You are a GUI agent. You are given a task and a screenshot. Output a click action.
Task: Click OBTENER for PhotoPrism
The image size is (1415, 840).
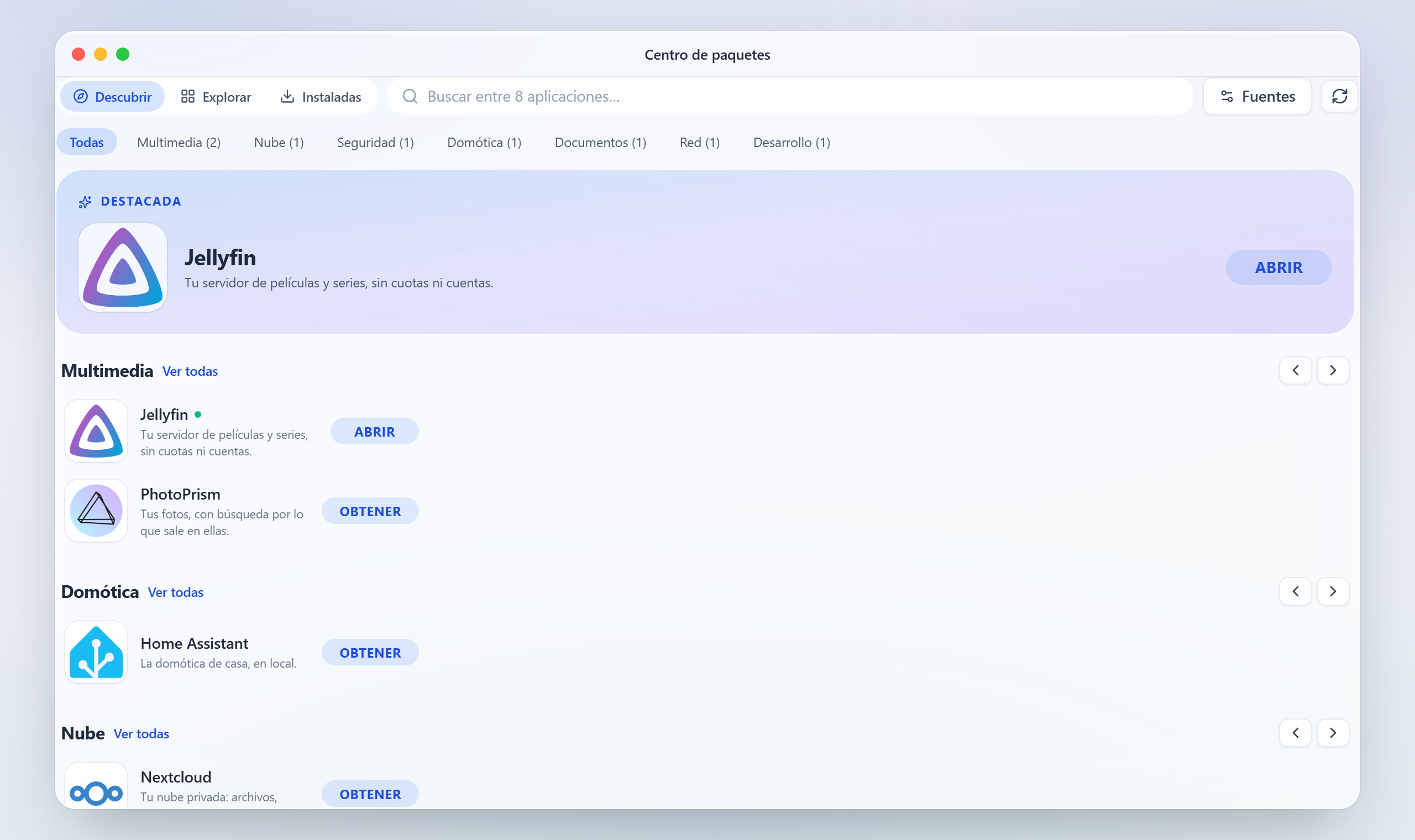coord(370,511)
